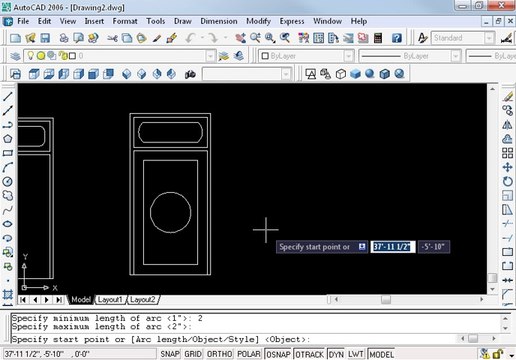Select the Circle draw tool
The image size is (516, 360).
pyautogui.click(x=8, y=181)
